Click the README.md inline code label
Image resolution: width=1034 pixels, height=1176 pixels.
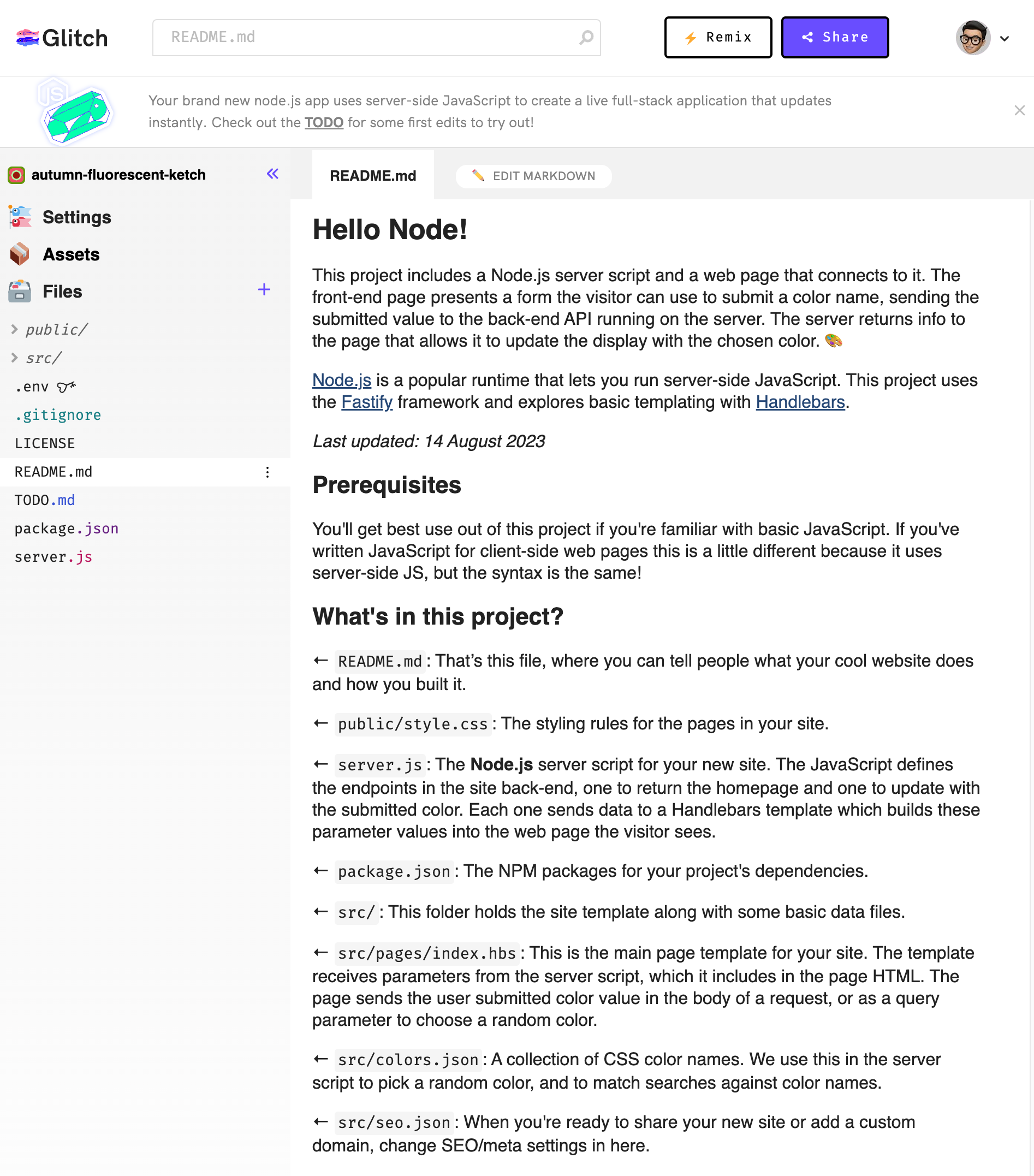coord(380,662)
